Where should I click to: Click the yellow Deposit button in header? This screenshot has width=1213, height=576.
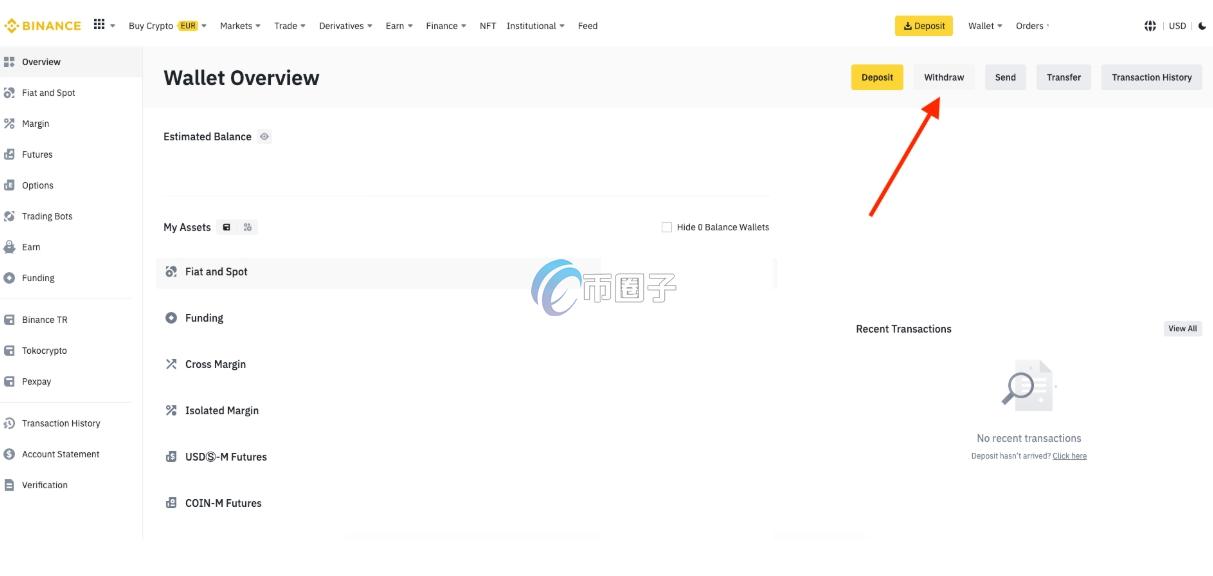coord(923,26)
